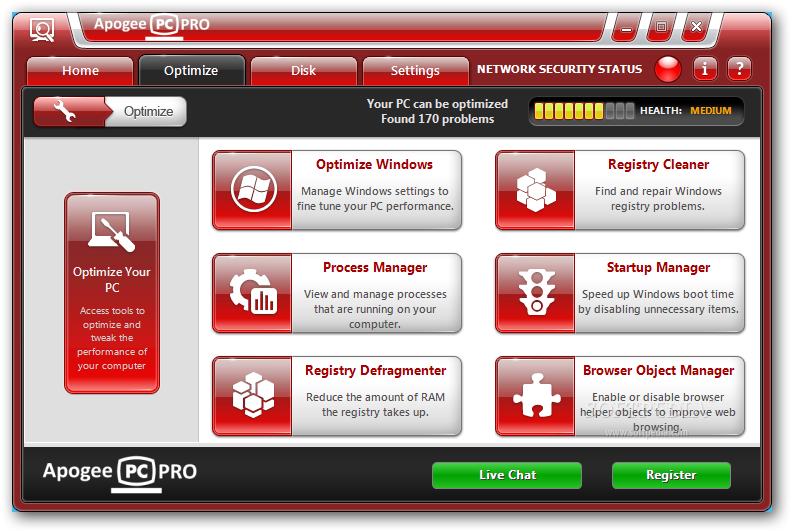Click the help question mark icon

739,68
